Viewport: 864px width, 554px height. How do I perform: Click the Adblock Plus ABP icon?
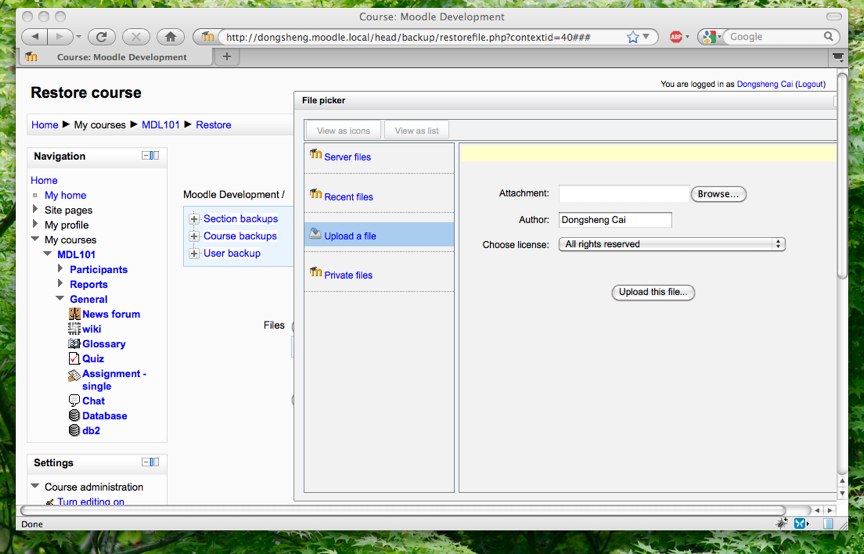(x=676, y=37)
